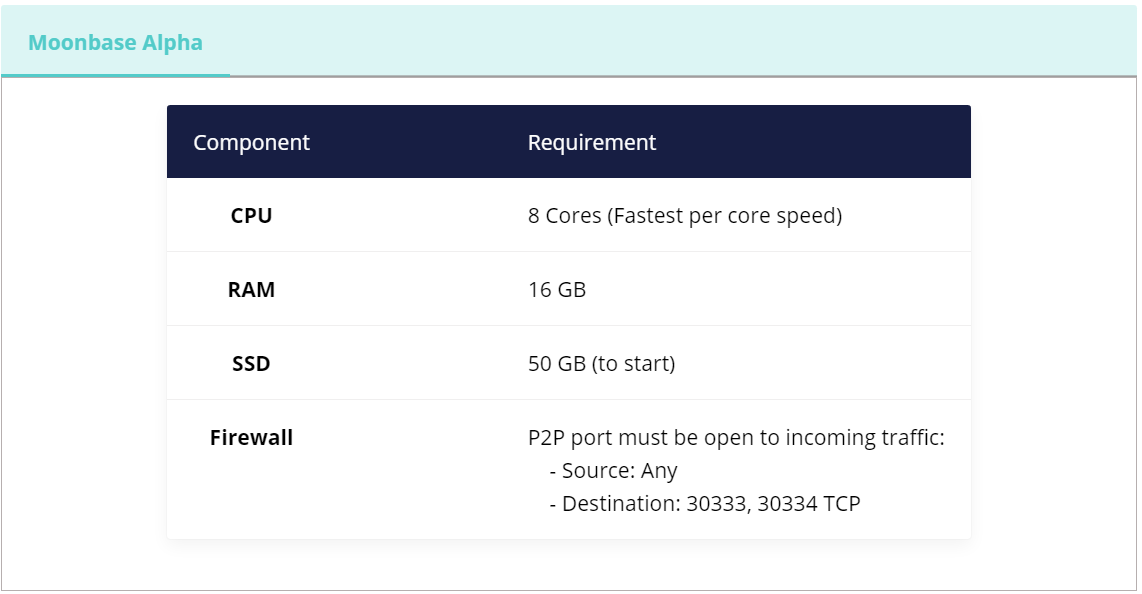Click the "(Fastest per core speed)" note
This screenshot has width=1142, height=594.
click(x=724, y=215)
